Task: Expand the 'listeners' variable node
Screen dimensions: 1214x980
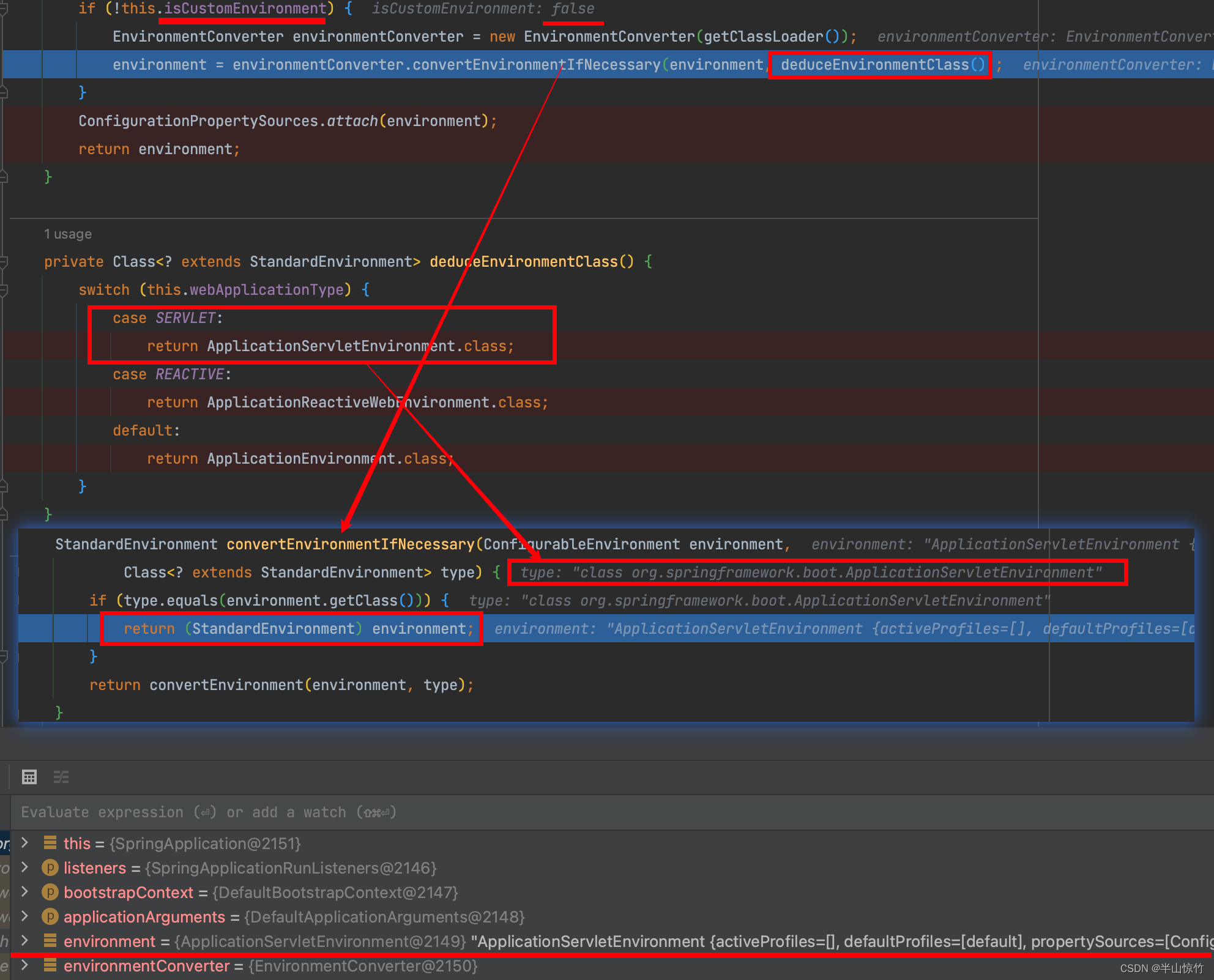Action: coord(25,867)
